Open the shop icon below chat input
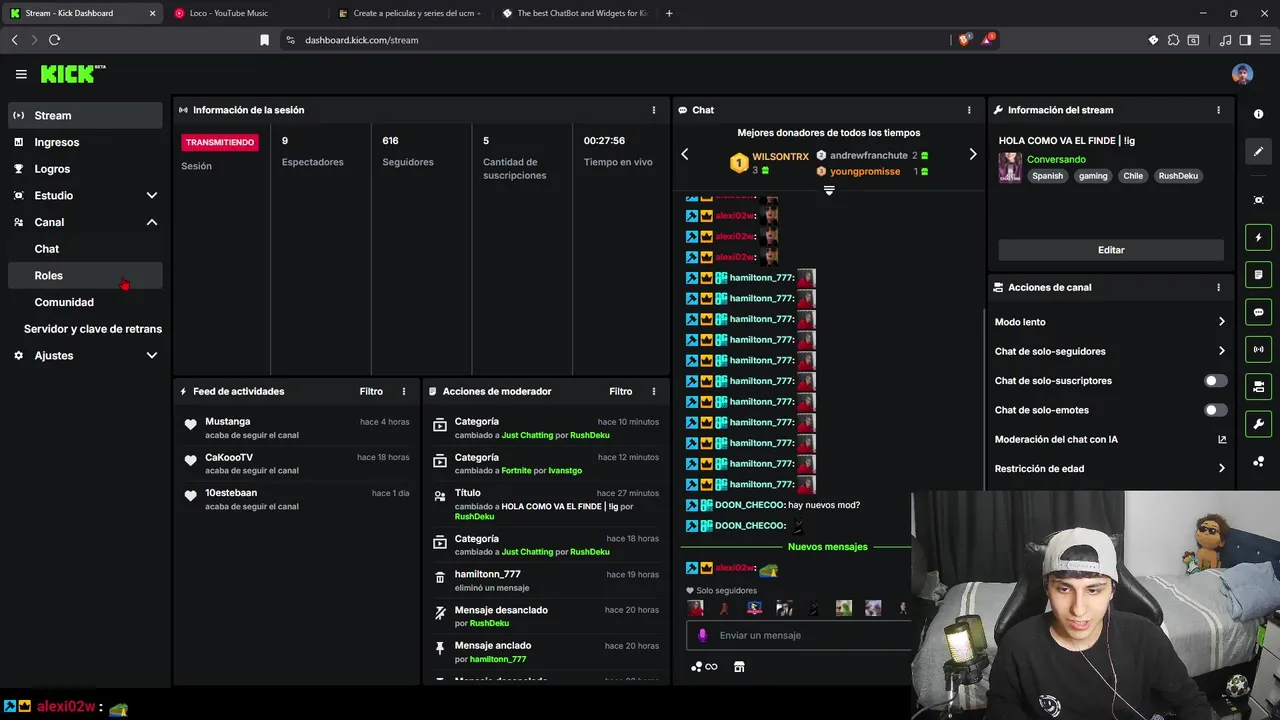 [x=739, y=667]
